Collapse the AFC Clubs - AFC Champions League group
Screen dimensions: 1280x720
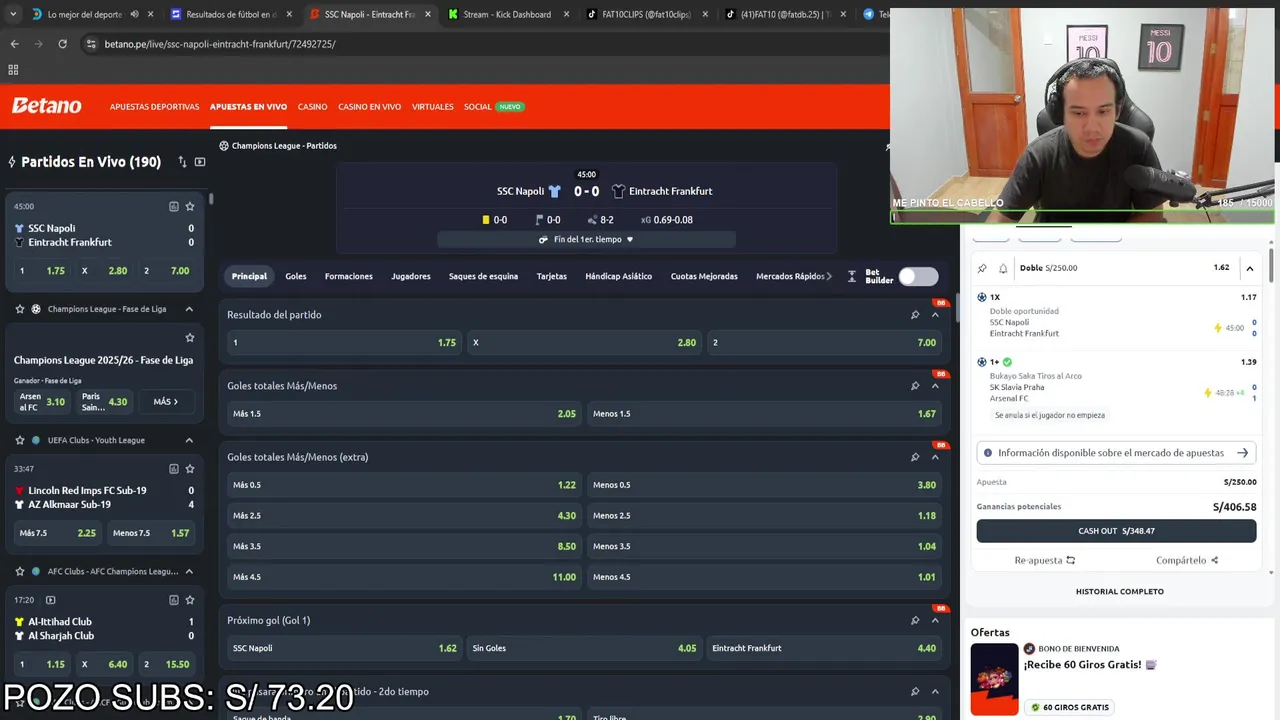pyautogui.click(x=189, y=571)
